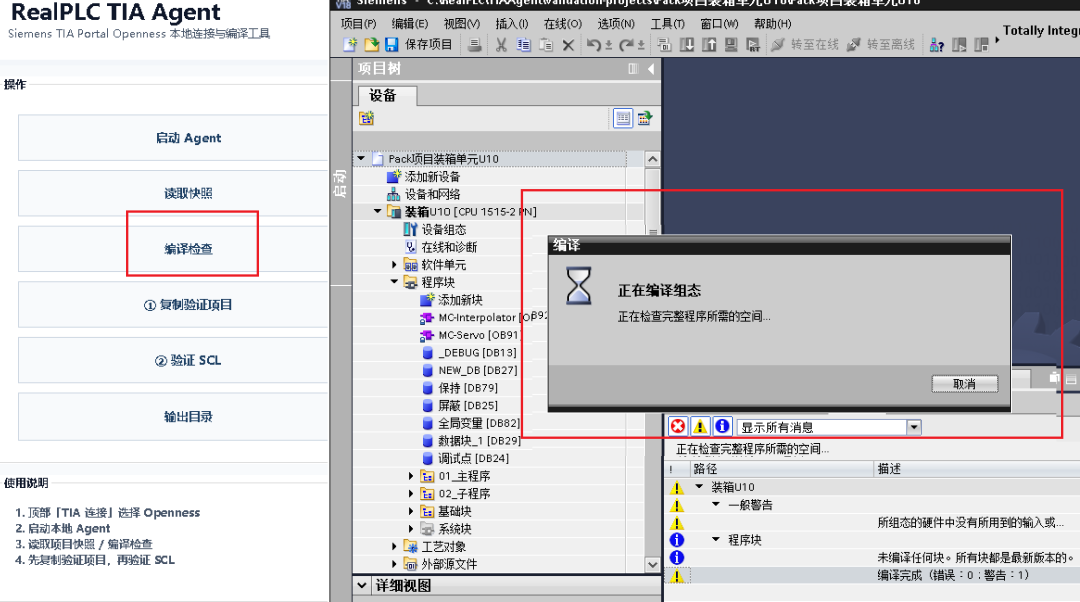The image size is (1080, 602).
Task: Click the open project folder icon
Action: tap(371, 45)
